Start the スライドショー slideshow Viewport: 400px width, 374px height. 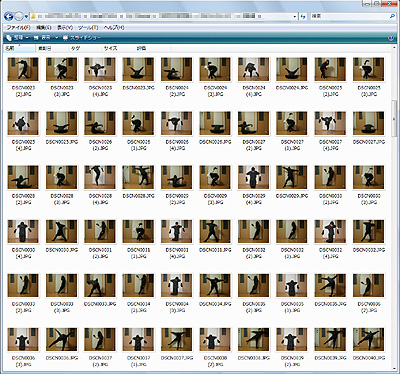[x=82, y=38]
